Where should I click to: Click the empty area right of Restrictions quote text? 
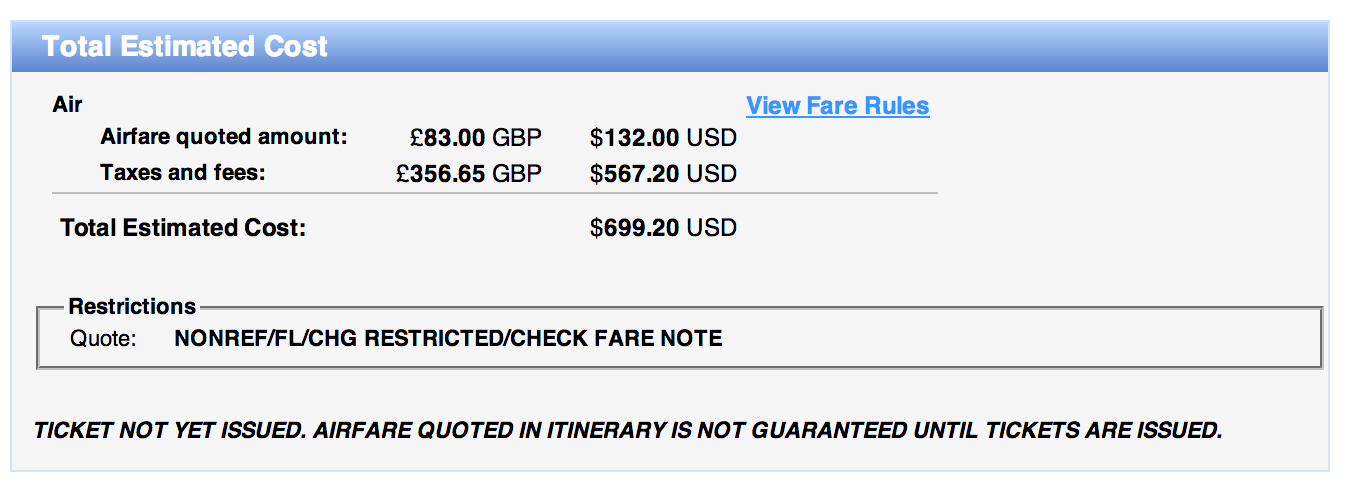(1000, 339)
